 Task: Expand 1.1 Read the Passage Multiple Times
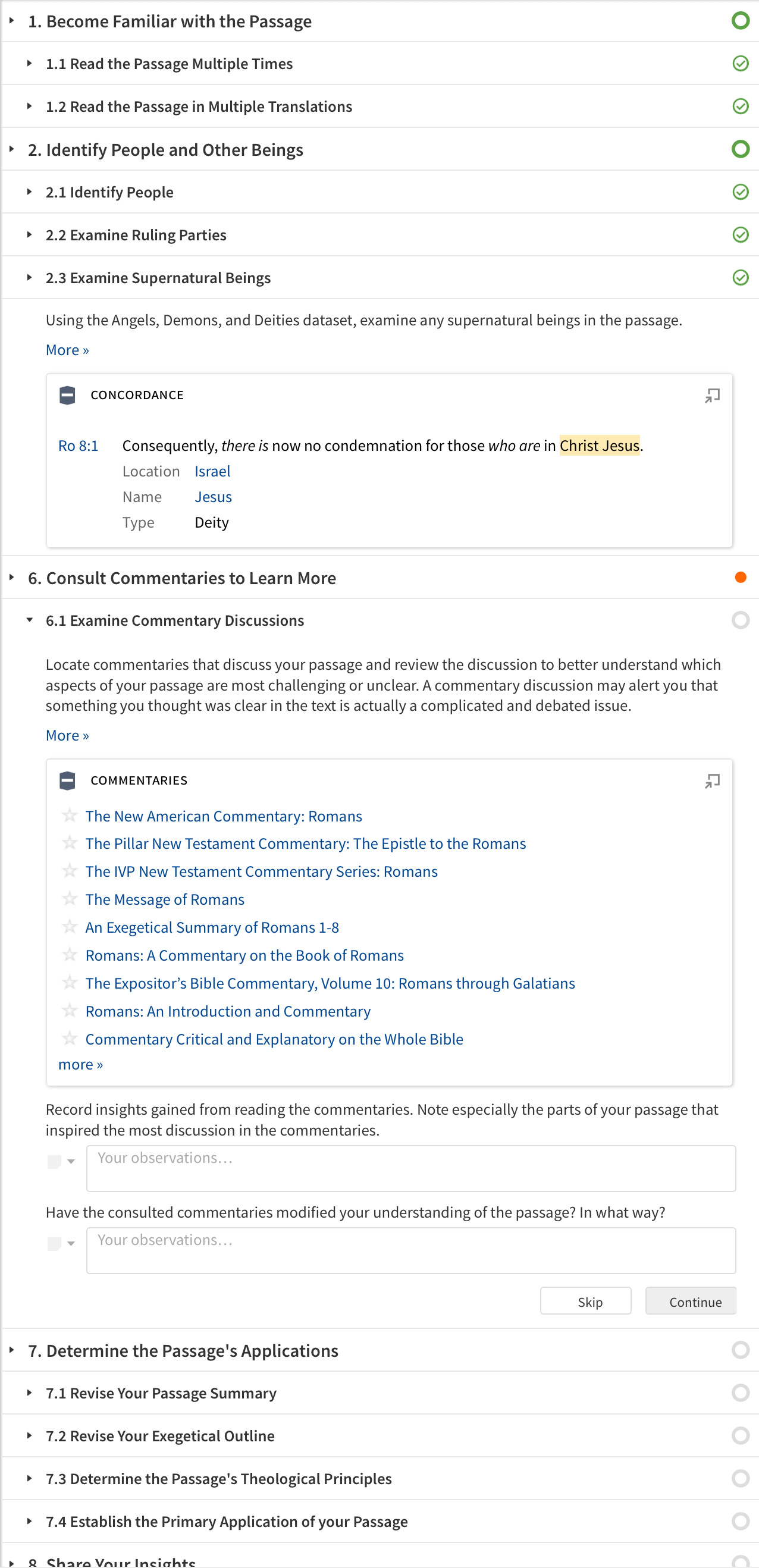click(29, 64)
